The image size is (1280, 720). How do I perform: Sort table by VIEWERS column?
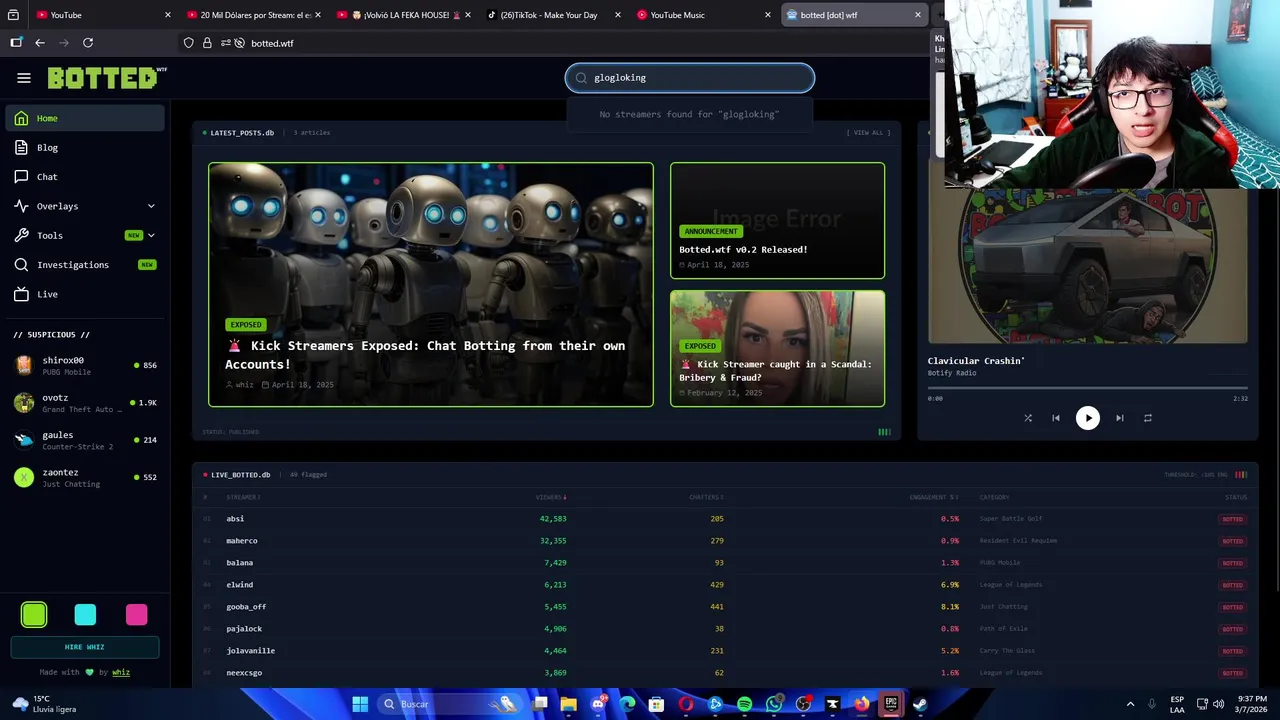(x=551, y=497)
